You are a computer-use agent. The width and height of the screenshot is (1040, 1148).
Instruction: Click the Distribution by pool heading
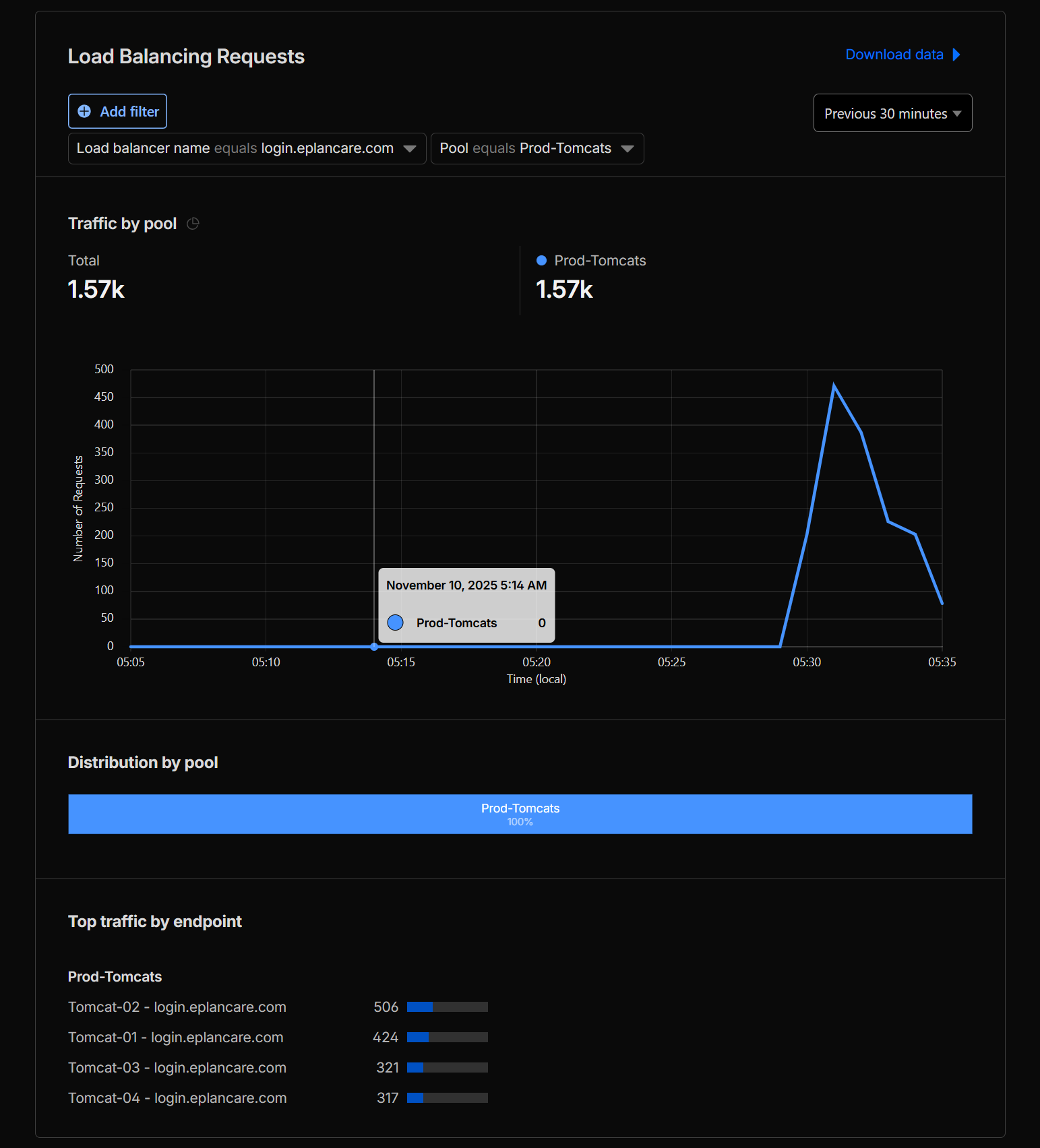tap(143, 763)
